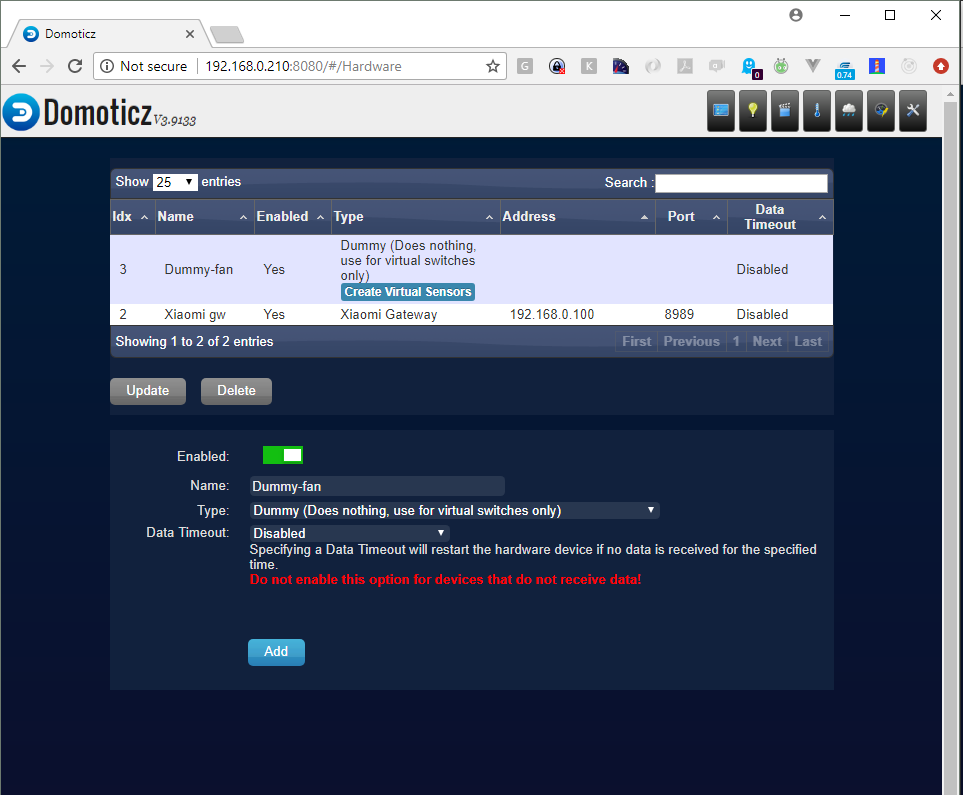Viewport: 963px width, 795px height.
Task: Open a new browser tab
Action: (227, 34)
